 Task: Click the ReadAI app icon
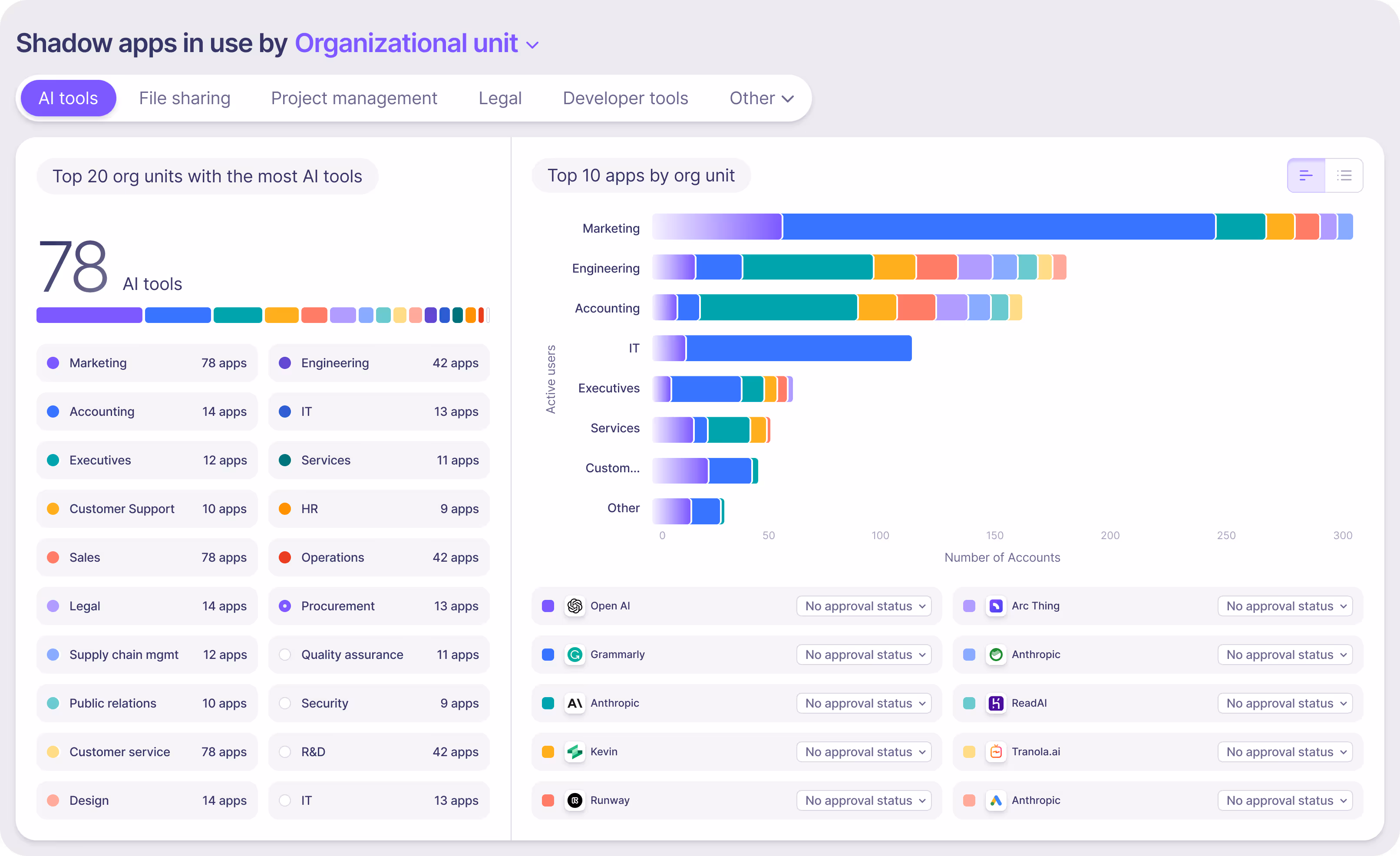pyautogui.click(x=995, y=703)
